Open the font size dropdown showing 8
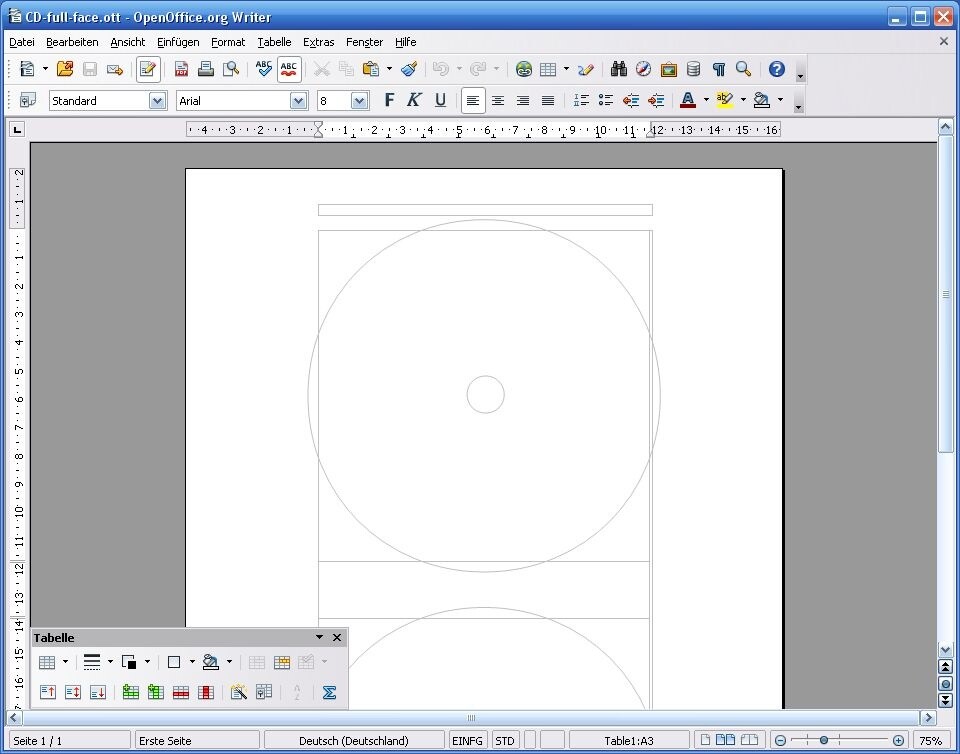The height and width of the screenshot is (754, 960). coord(356,100)
